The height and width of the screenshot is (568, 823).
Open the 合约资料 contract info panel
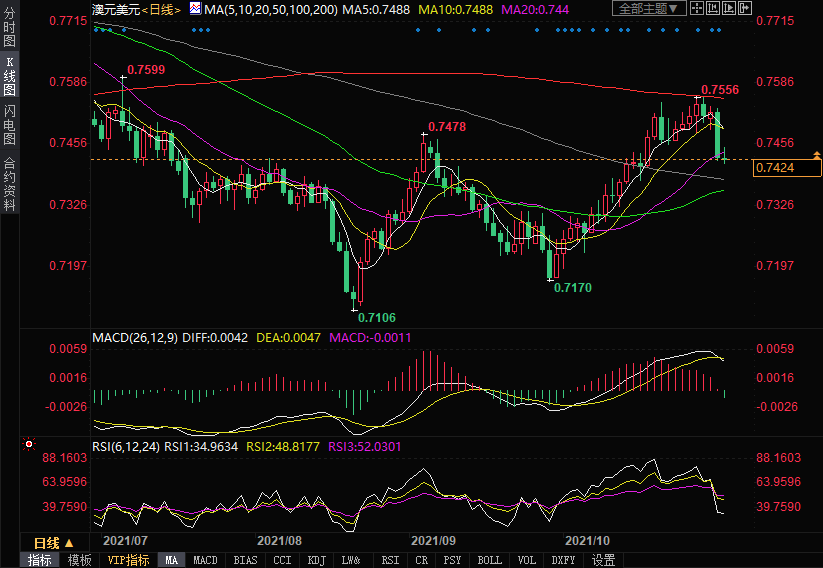click(9, 184)
